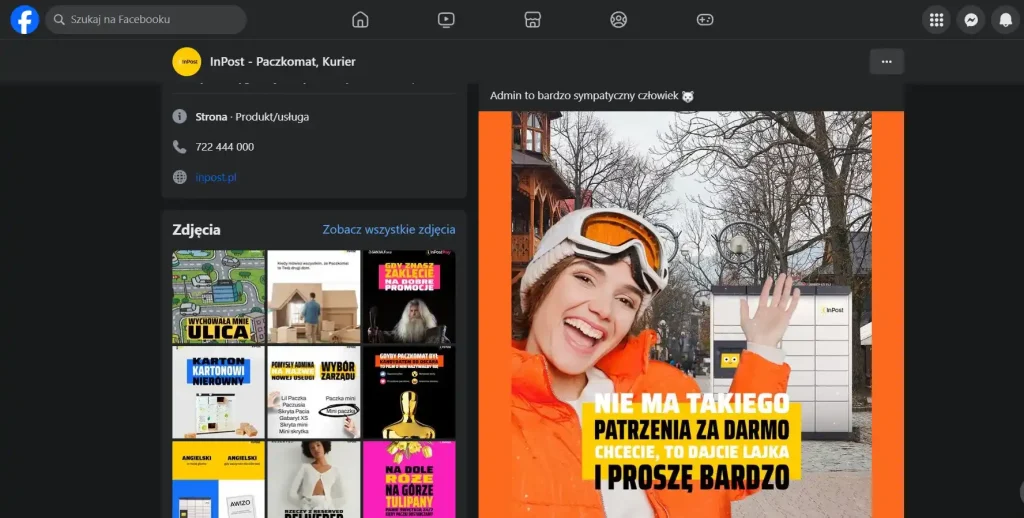The width and height of the screenshot is (1024, 518).
Task: Open the Angielski yellow photo thumbnail
Action: tap(219, 479)
